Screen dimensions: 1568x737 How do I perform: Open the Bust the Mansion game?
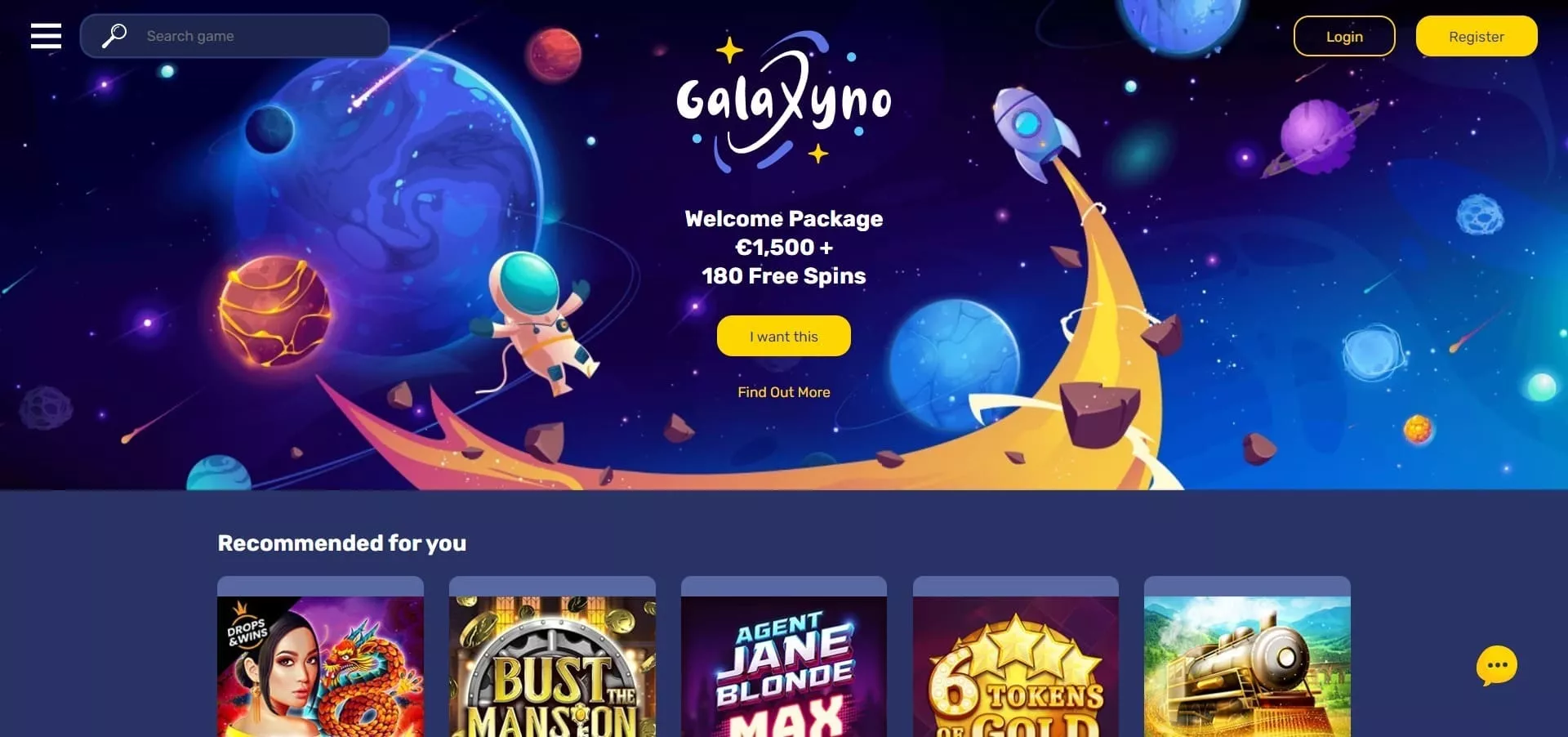coord(552,666)
